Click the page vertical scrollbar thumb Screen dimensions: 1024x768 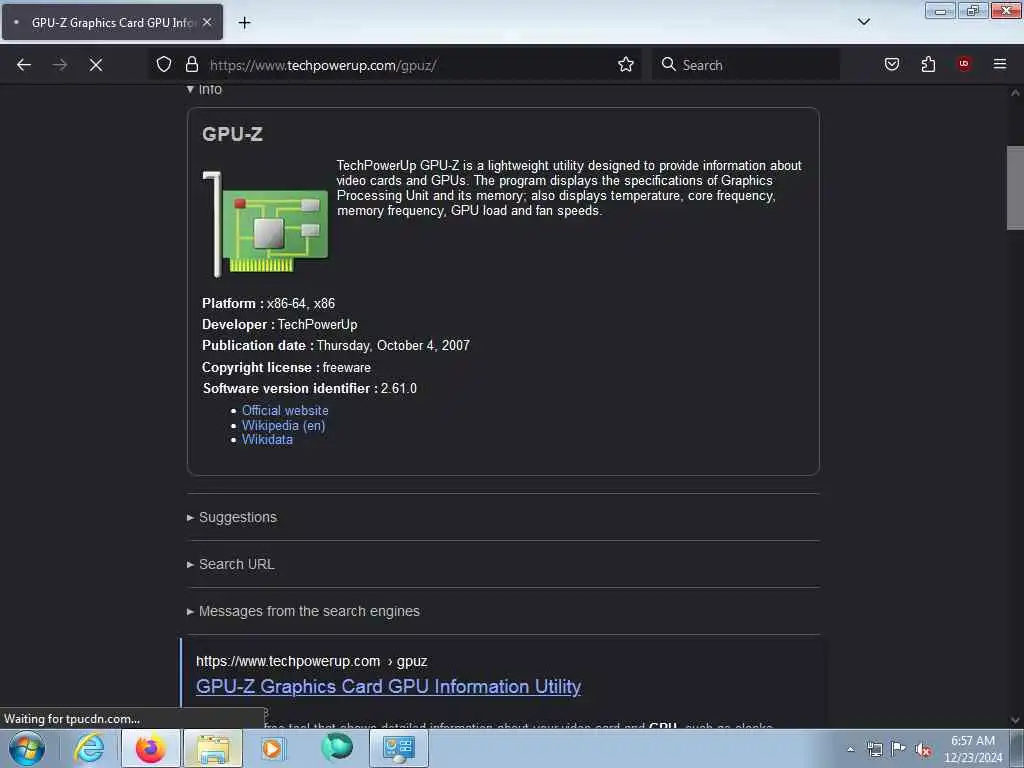tap(1015, 188)
